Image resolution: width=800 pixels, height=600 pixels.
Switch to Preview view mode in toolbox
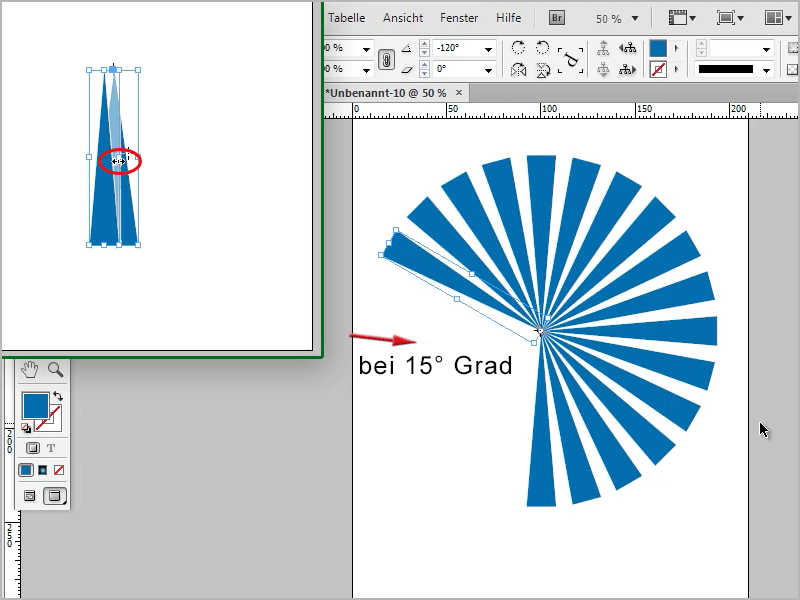point(55,495)
